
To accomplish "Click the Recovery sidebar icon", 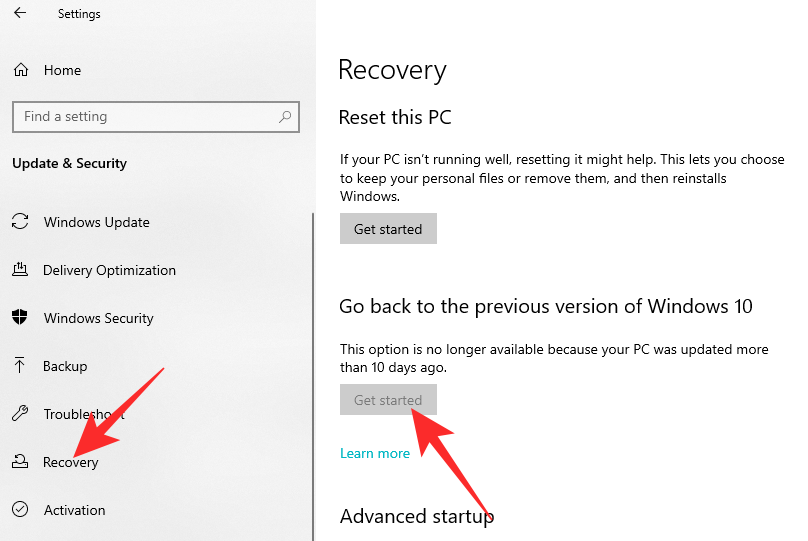I will (20, 462).
